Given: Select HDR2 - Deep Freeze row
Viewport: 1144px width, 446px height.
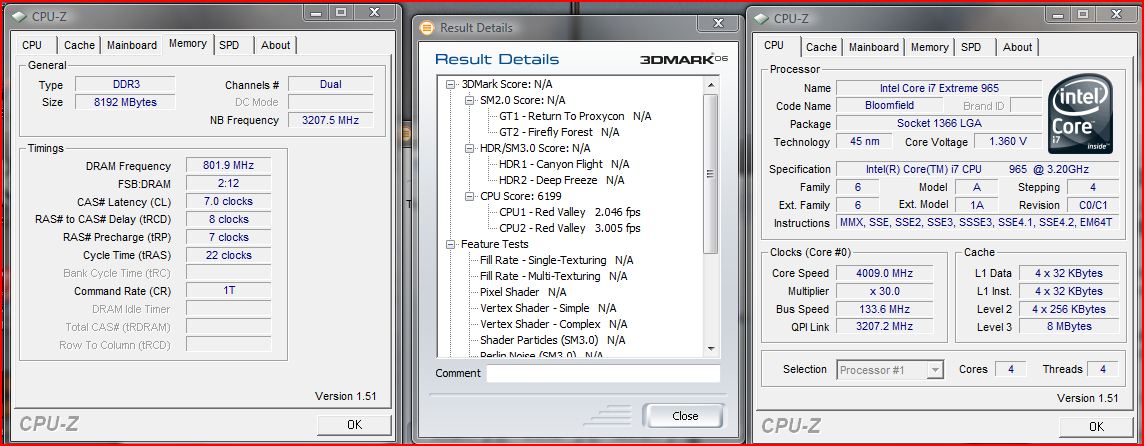Looking at the screenshot, I should (x=561, y=180).
